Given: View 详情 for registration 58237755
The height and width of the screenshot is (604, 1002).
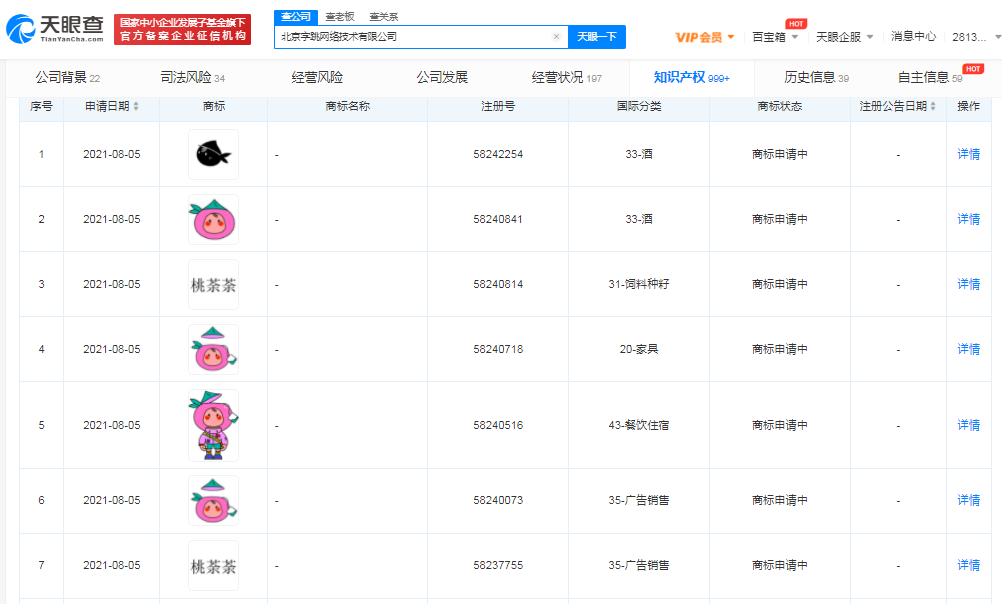Looking at the screenshot, I should (968, 566).
